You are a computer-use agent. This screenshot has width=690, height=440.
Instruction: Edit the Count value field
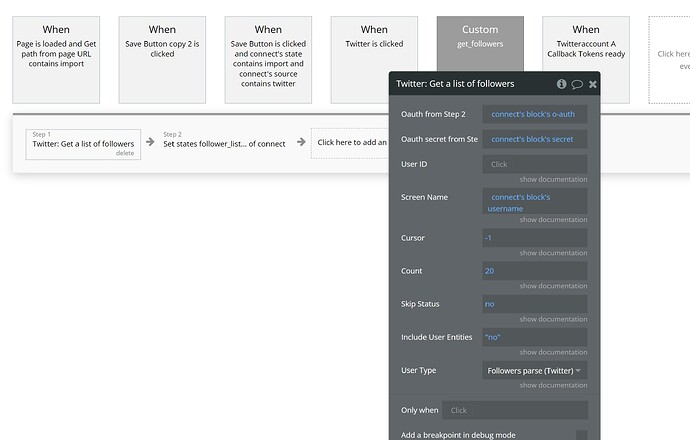[535, 271]
